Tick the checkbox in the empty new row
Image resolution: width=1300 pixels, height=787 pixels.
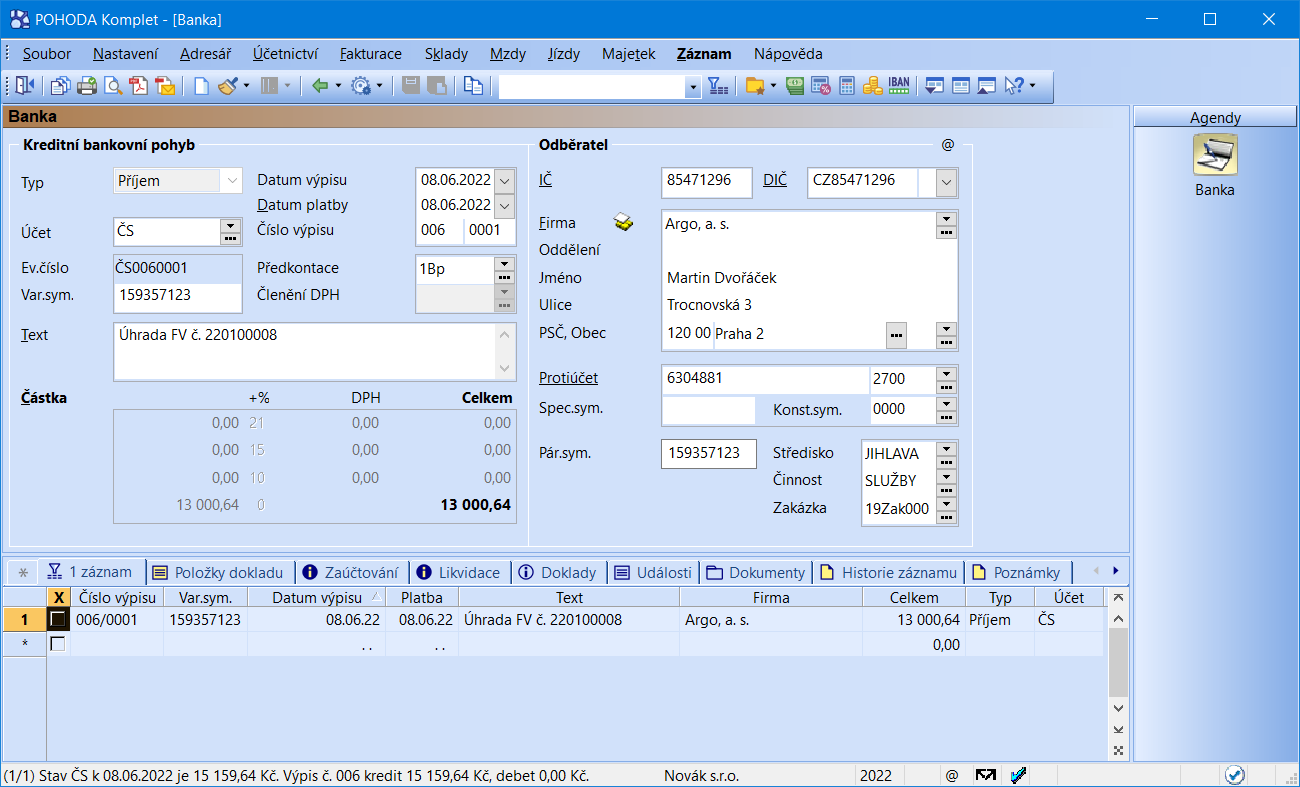58,645
